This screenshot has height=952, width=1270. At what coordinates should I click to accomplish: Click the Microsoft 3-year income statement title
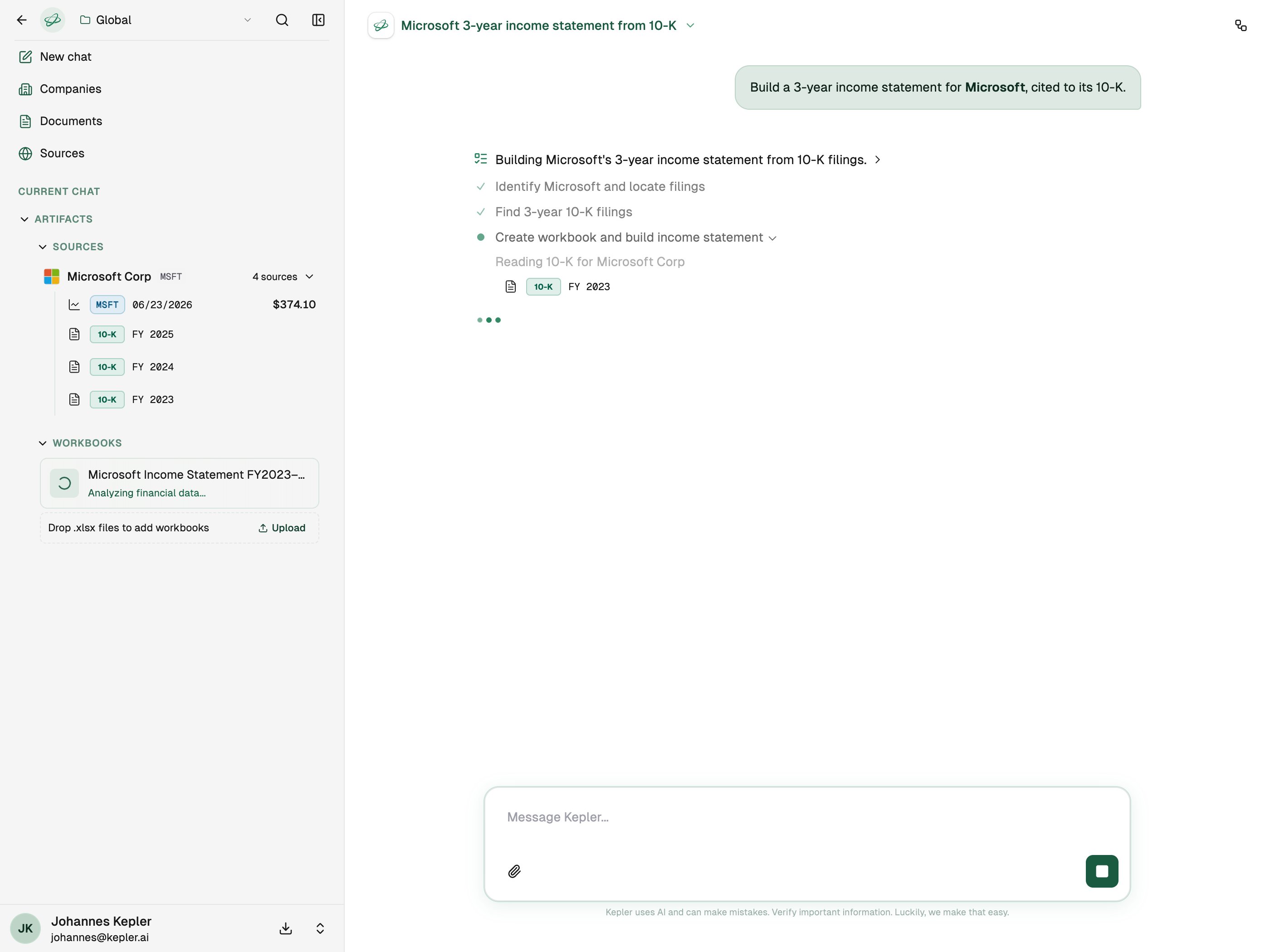[x=538, y=25]
